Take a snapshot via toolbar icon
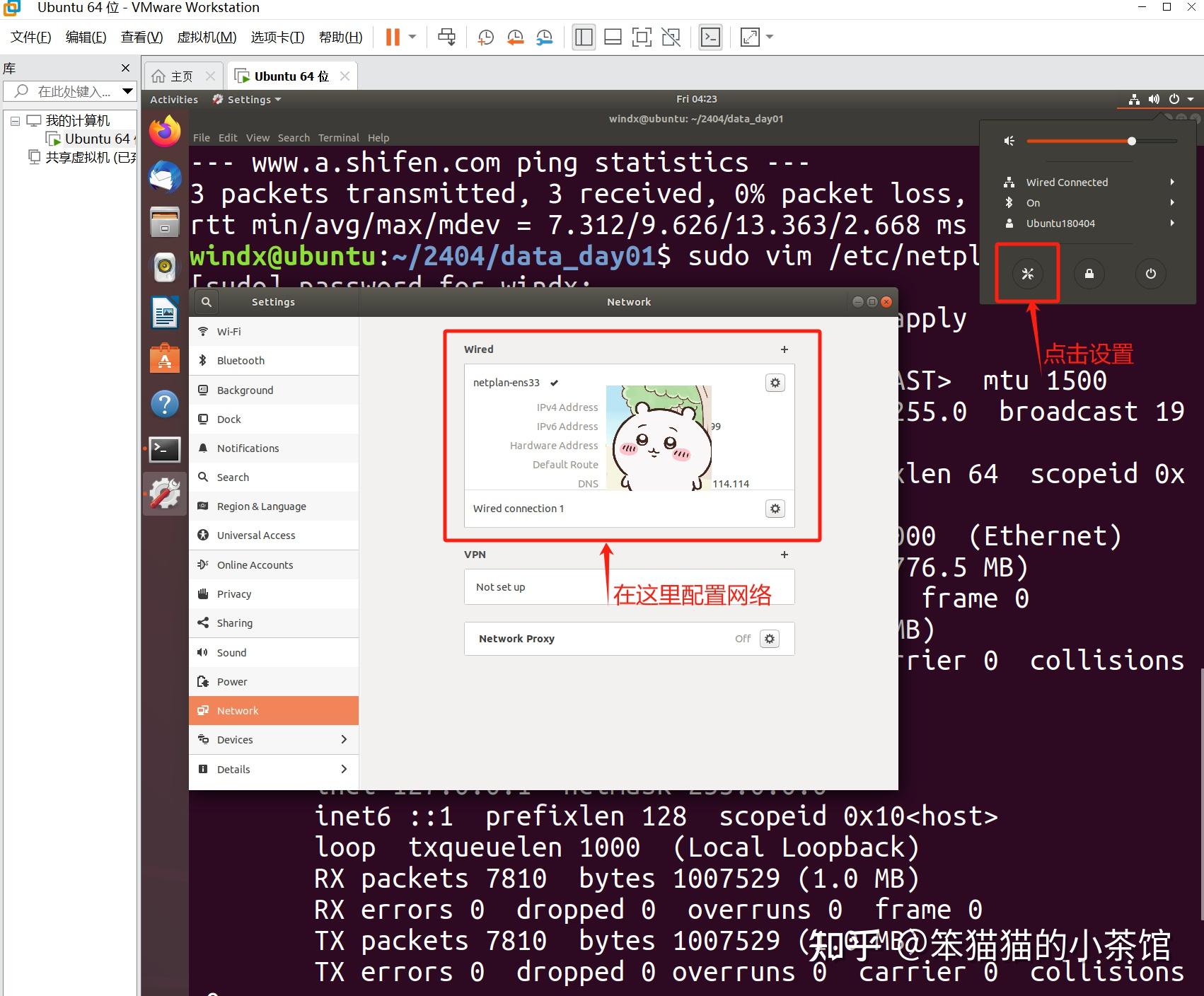The image size is (1204, 996). click(485, 37)
